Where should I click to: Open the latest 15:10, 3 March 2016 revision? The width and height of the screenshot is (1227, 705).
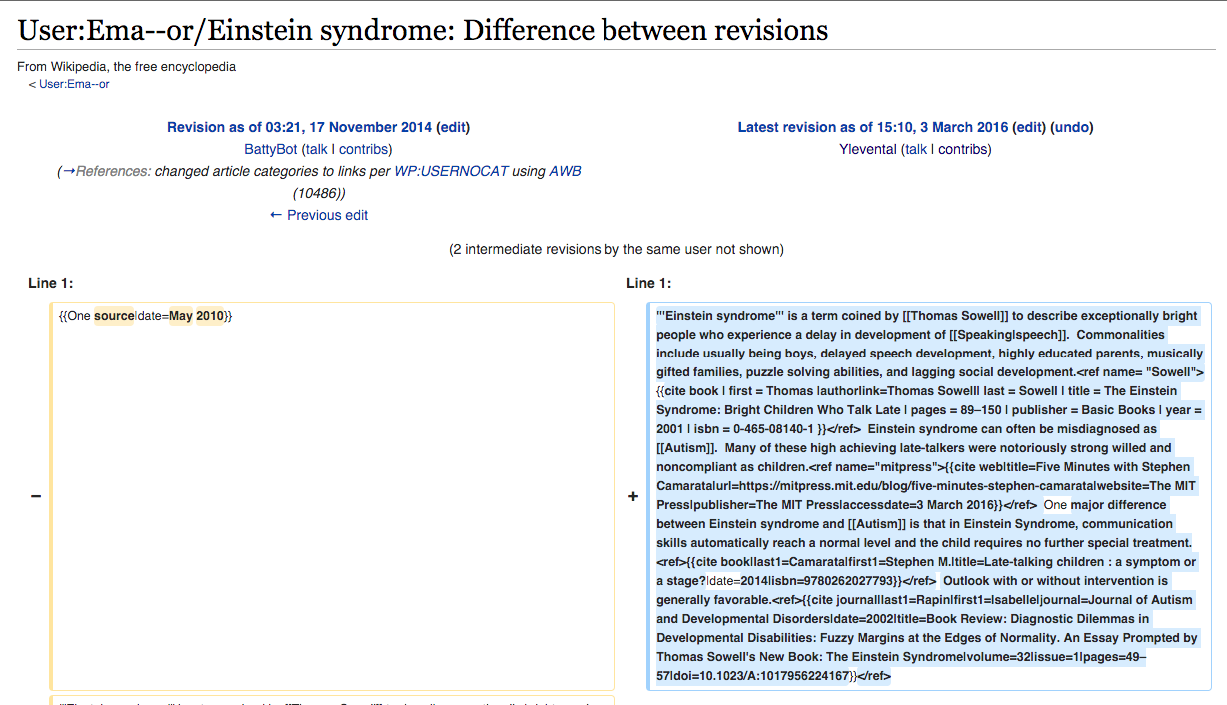pos(873,127)
